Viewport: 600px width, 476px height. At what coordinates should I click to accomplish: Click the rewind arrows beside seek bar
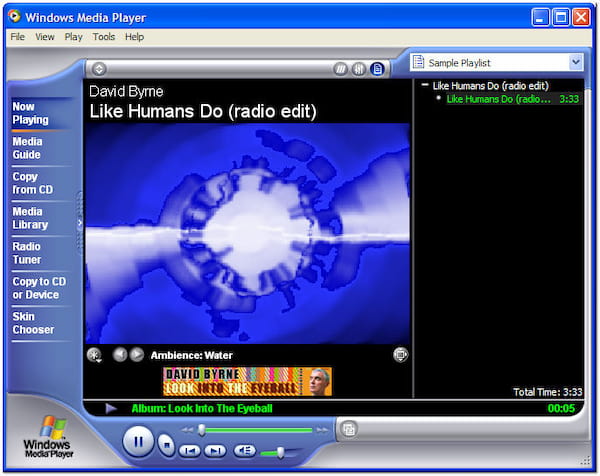pyautogui.click(x=188, y=430)
